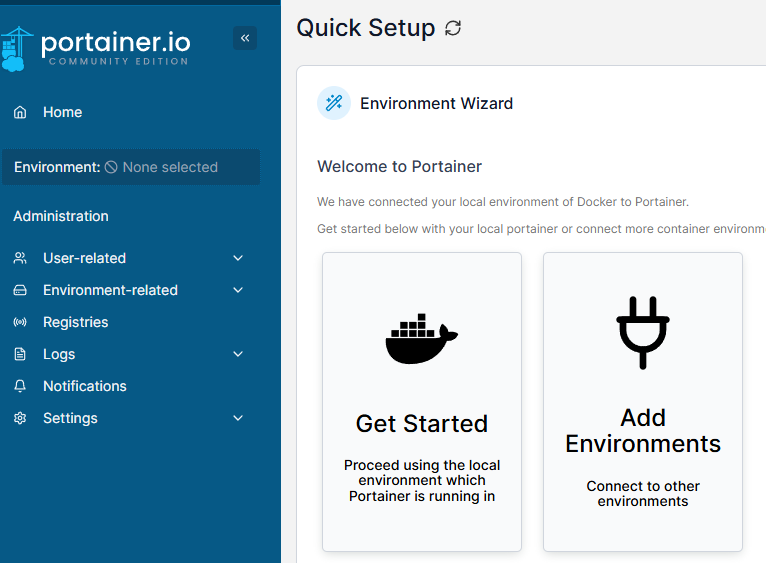
Task: Open the Settings menu item
Action: [x=70, y=418]
